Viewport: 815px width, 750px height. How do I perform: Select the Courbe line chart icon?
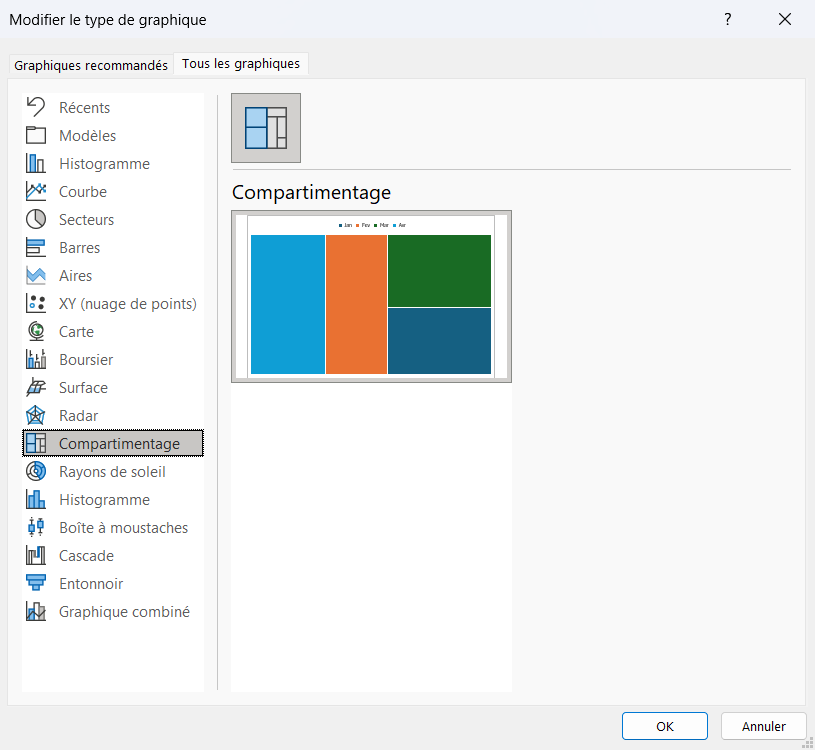coord(36,191)
